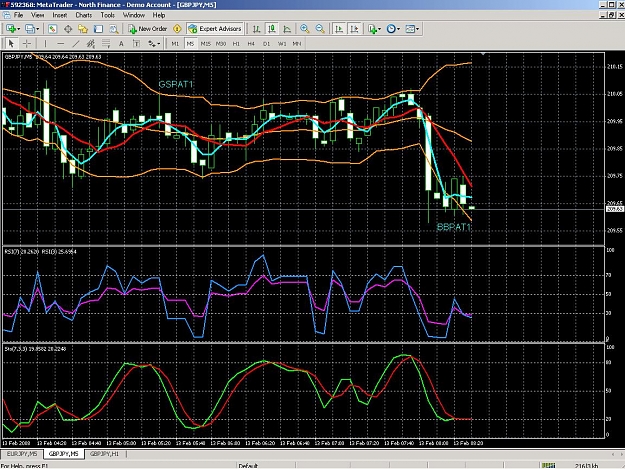Switch to Line Chart display

287,29
